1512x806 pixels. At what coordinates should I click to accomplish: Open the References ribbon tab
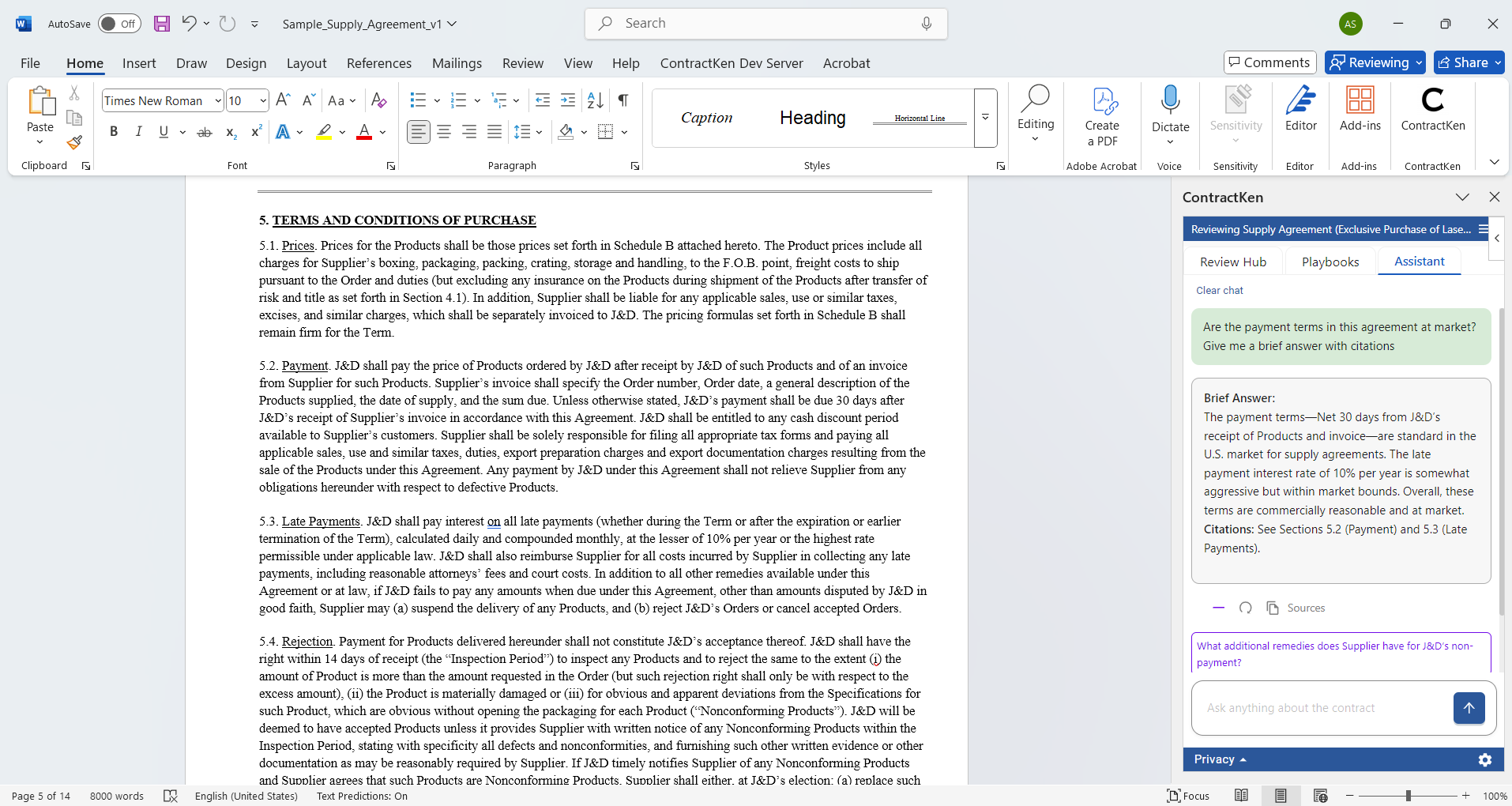pos(379,63)
